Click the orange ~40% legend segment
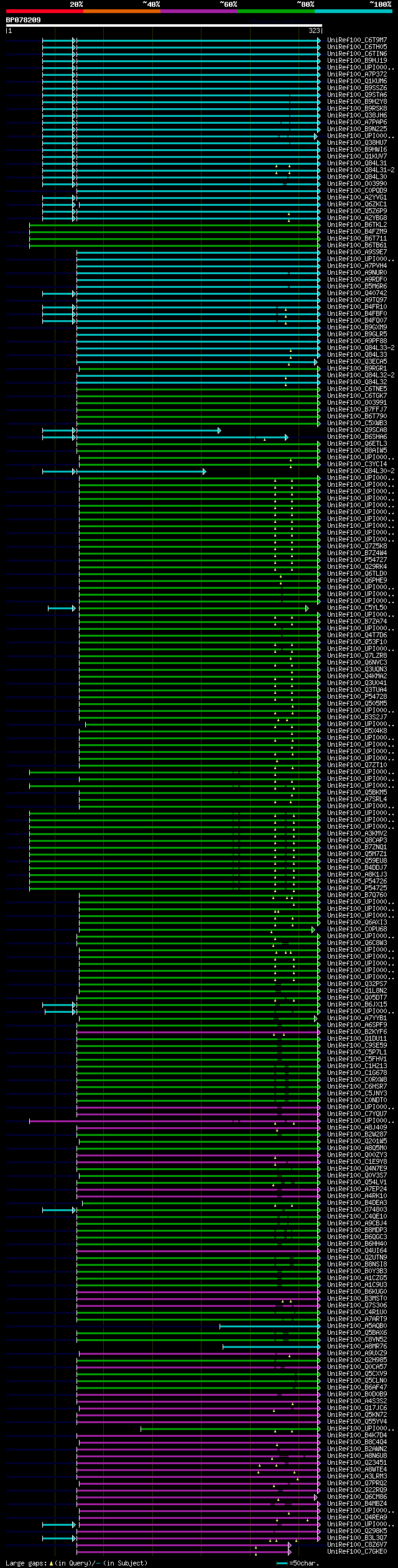398x1568 pixels. 122,11
